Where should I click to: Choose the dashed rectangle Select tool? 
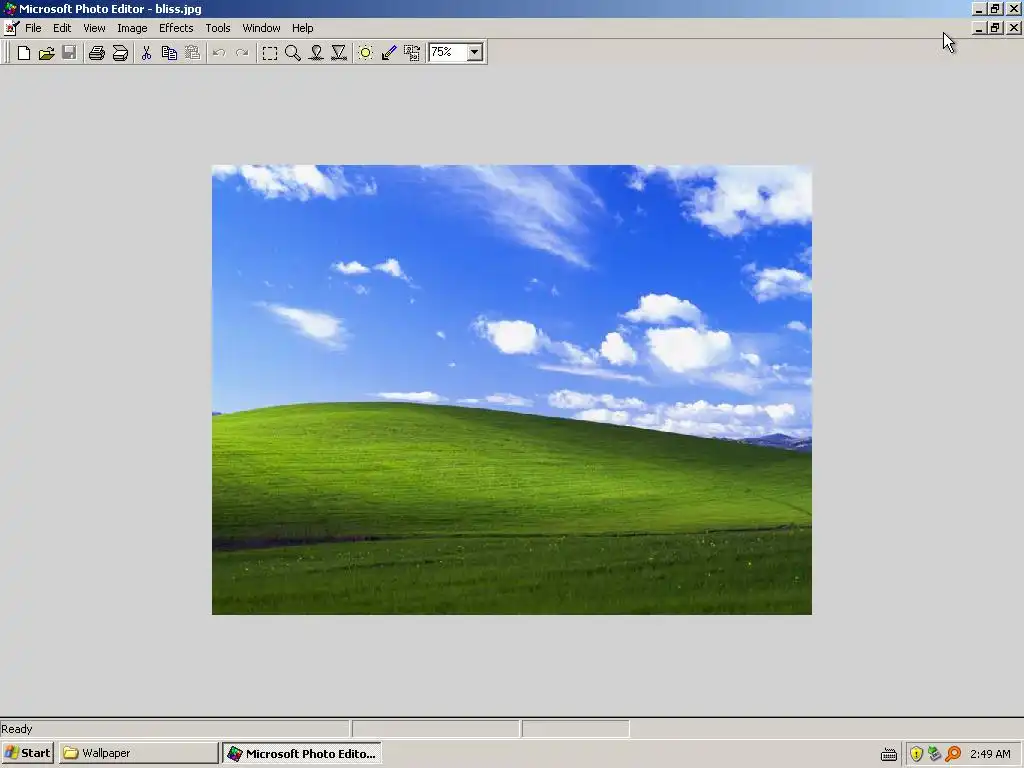tap(269, 53)
